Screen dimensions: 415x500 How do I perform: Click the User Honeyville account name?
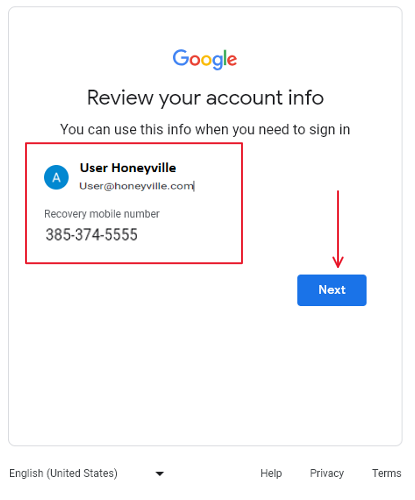tap(128, 168)
